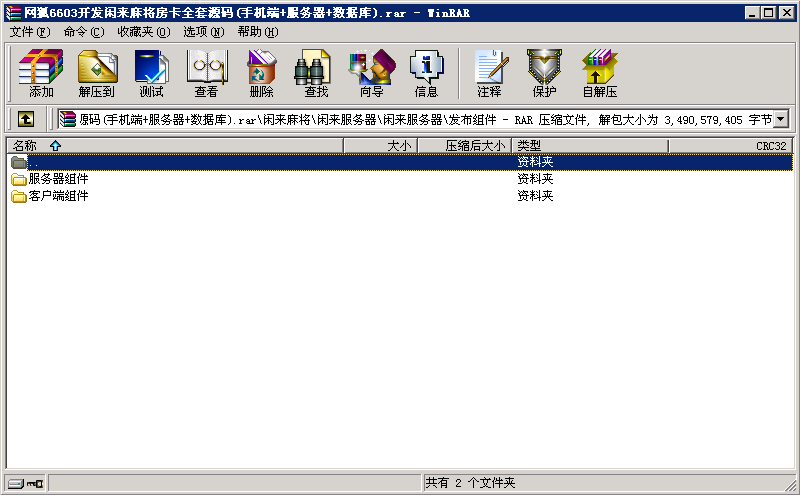The width and height of the screenshot is (800, 495).
Task: Select the 客户端组件 folder
Action: point(58,196)
